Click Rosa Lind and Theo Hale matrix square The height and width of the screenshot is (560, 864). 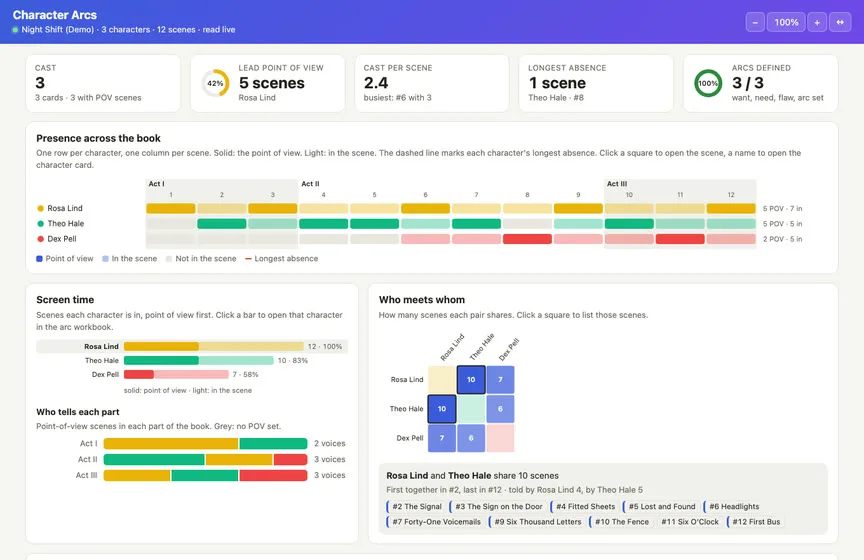click(x=471, y=380)
